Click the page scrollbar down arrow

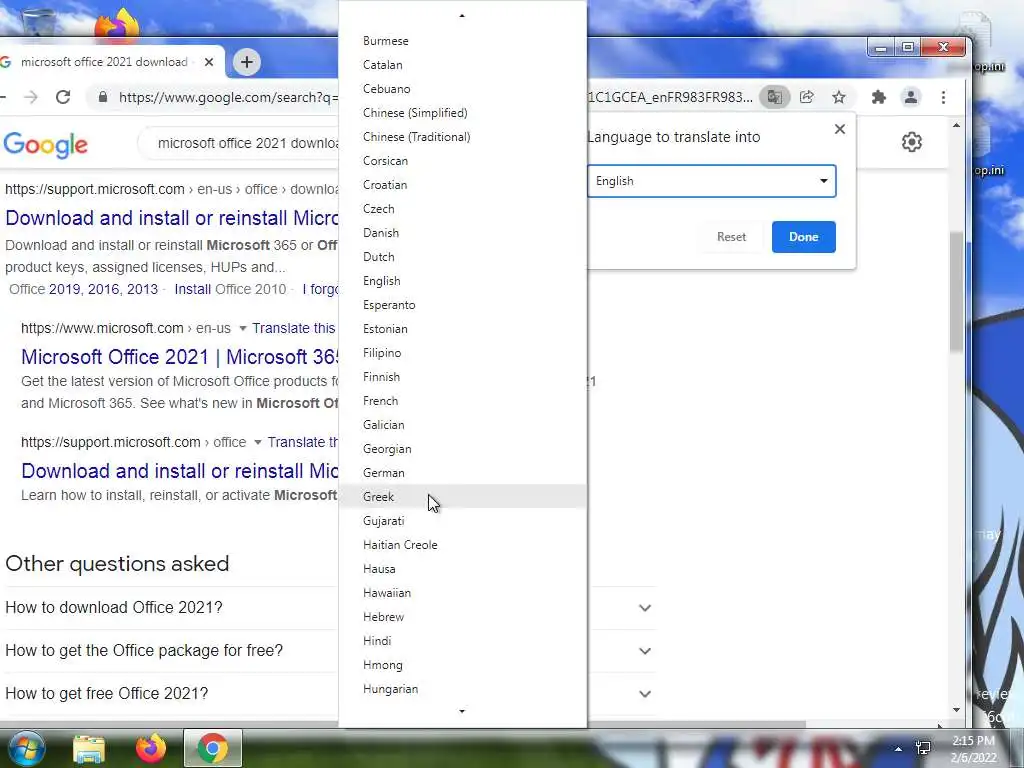pos(956,710)
